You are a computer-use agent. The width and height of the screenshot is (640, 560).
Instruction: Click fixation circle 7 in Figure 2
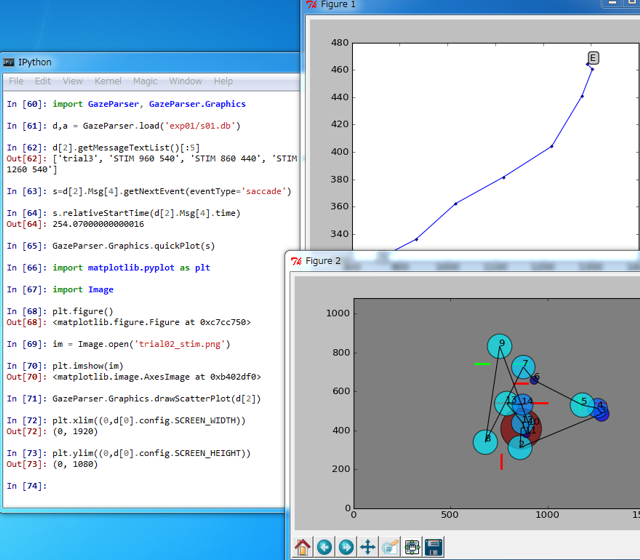tap(523, 367)
